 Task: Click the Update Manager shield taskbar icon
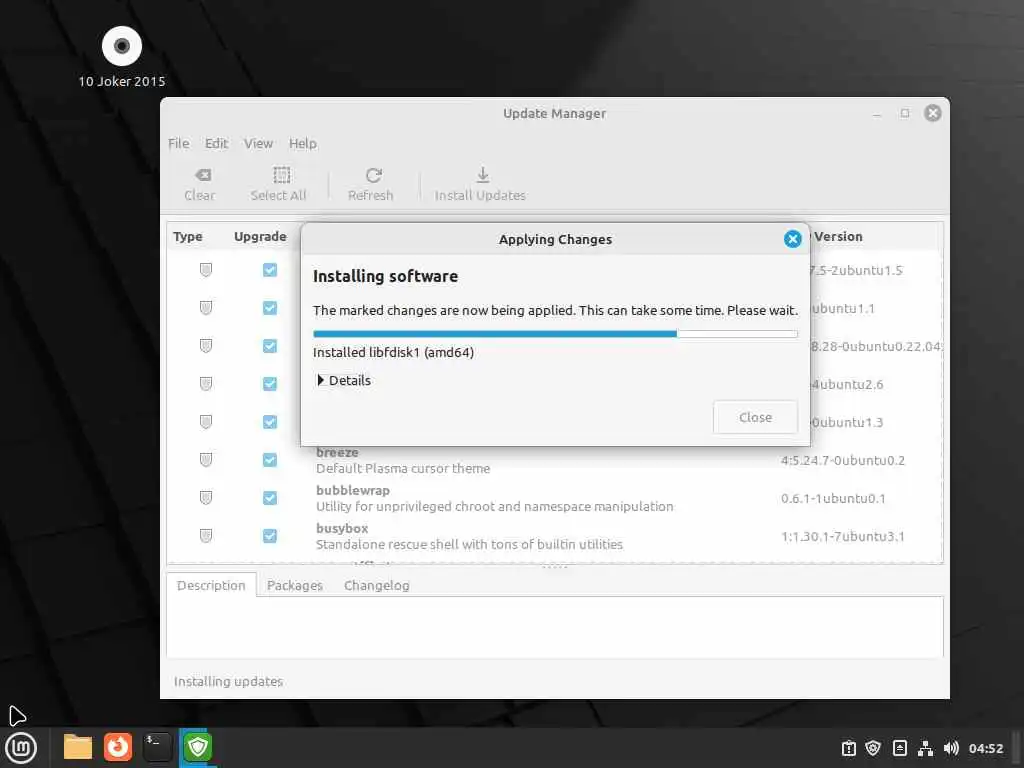coord(198,747)
